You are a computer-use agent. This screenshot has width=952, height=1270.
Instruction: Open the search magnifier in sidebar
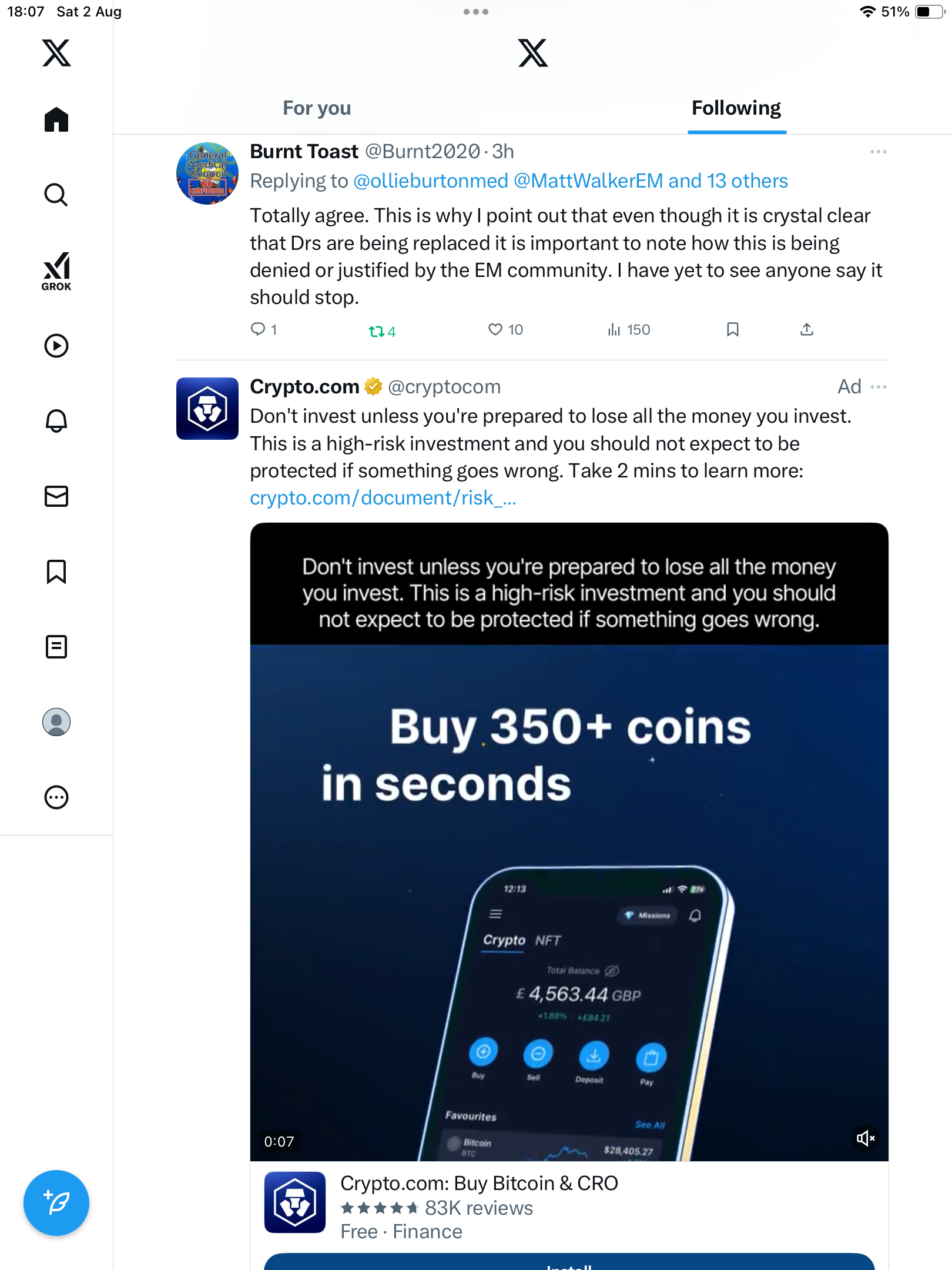click(x=56, y=195)
